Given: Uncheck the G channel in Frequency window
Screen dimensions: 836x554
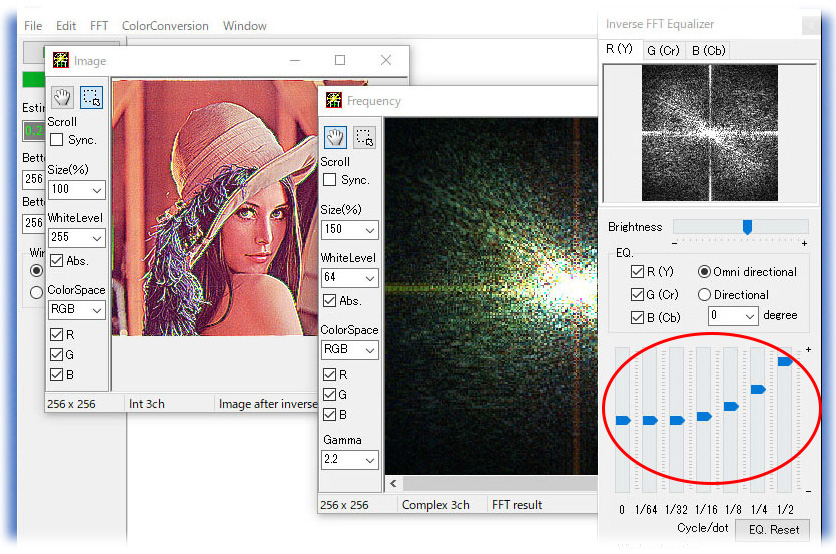Looking at the screenshot, I should click(329, 395).
